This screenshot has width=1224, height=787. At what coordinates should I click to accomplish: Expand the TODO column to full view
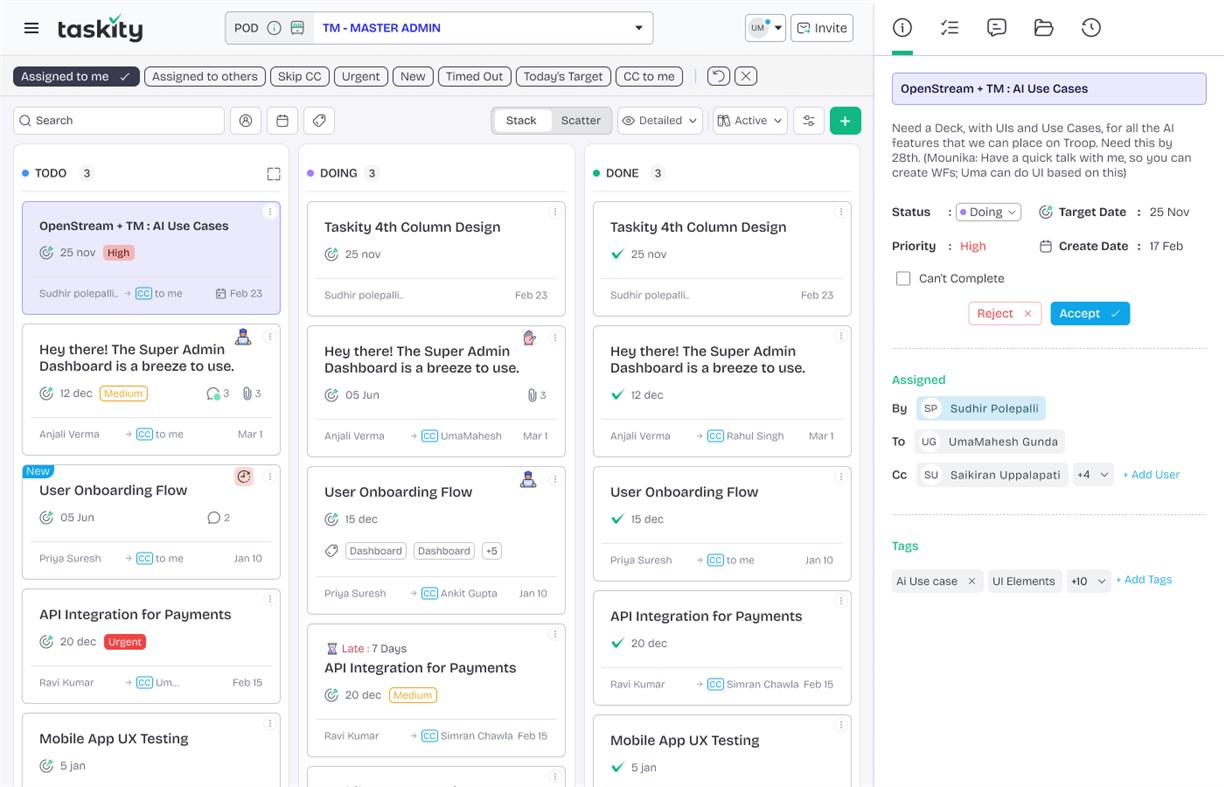coord(273,174)
